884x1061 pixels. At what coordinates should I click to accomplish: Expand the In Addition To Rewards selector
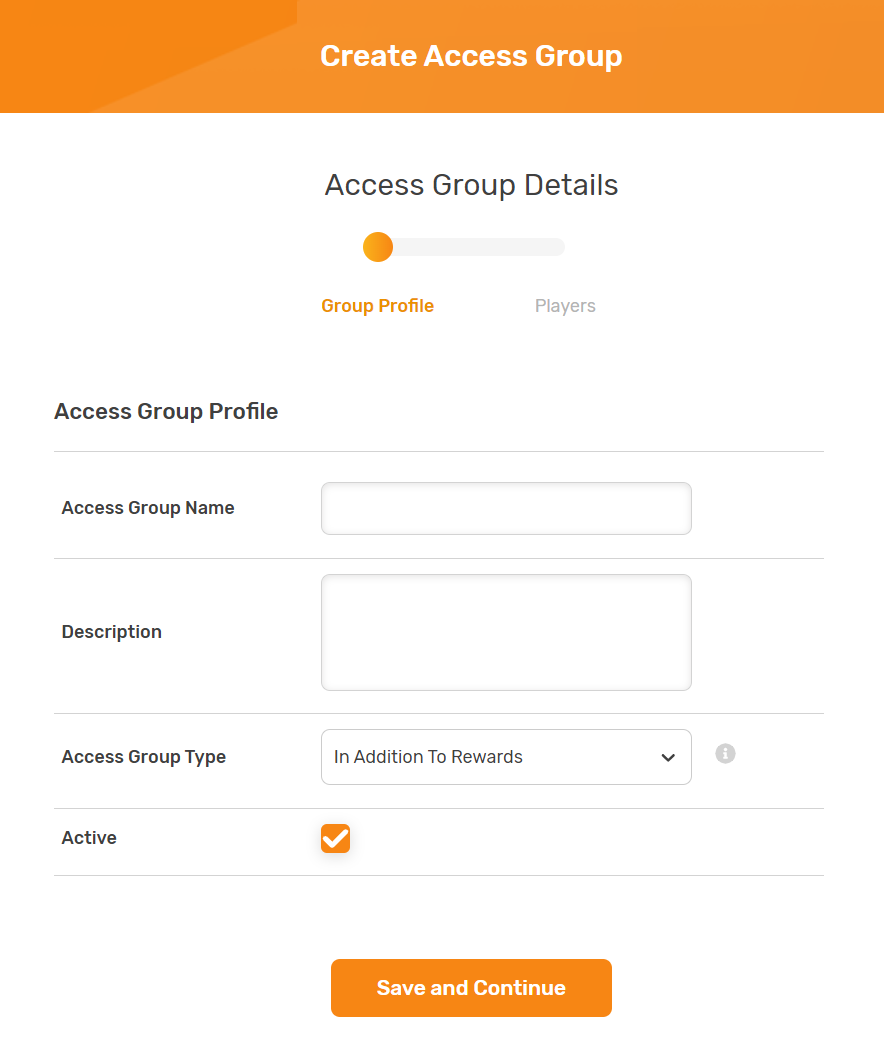click(x=505, y=757)
